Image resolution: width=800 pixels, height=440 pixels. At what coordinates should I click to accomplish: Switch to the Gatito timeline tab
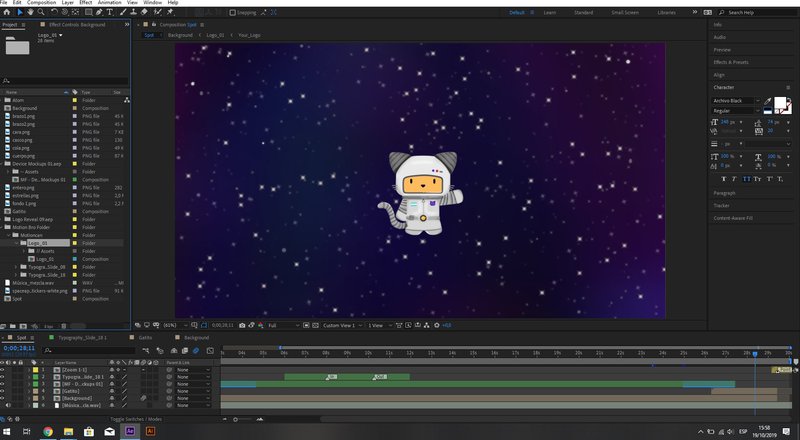(x=145, y=337)
